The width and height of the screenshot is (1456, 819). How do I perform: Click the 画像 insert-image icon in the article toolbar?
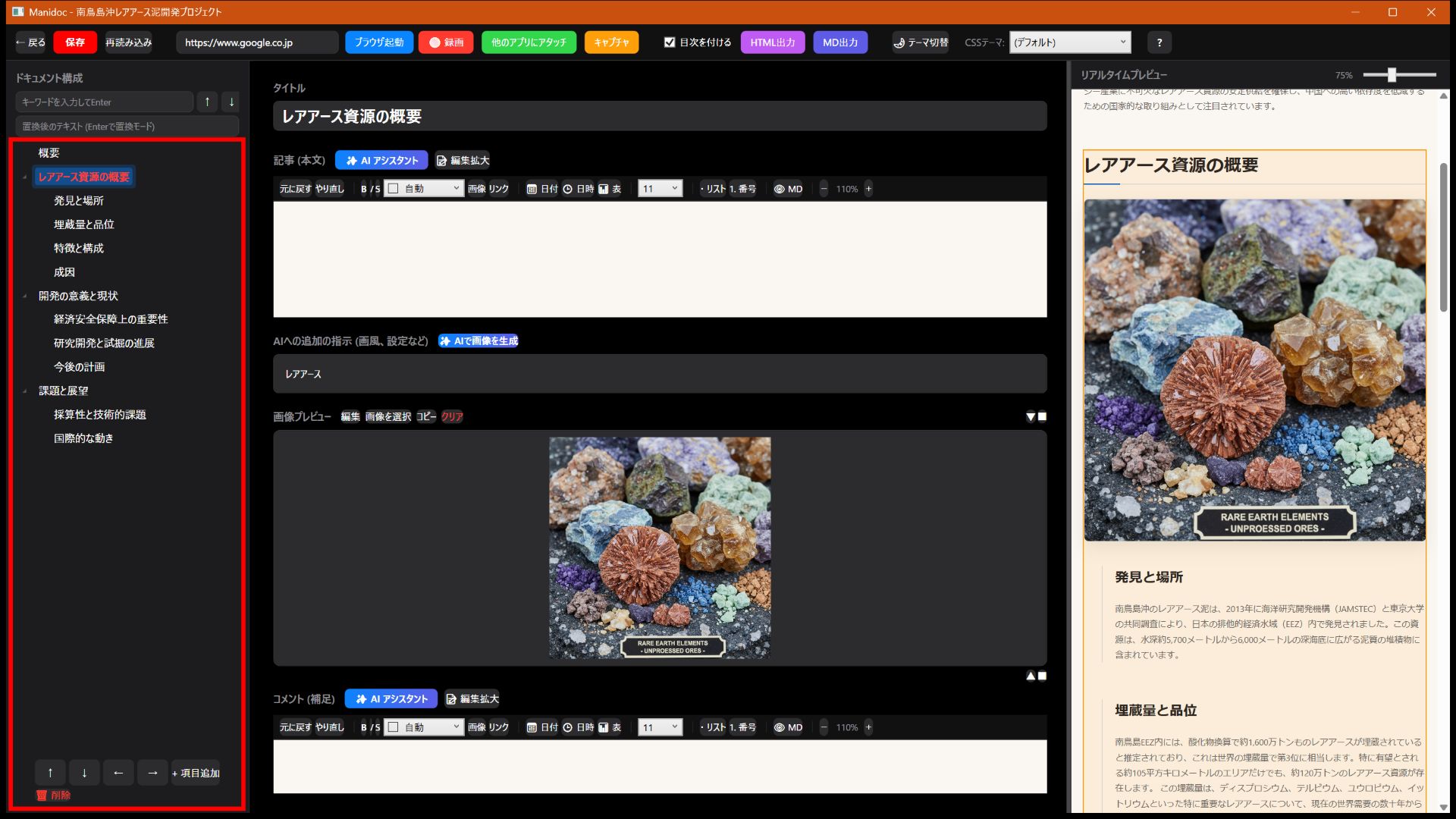pyautogui.click(x=477, y=189)
